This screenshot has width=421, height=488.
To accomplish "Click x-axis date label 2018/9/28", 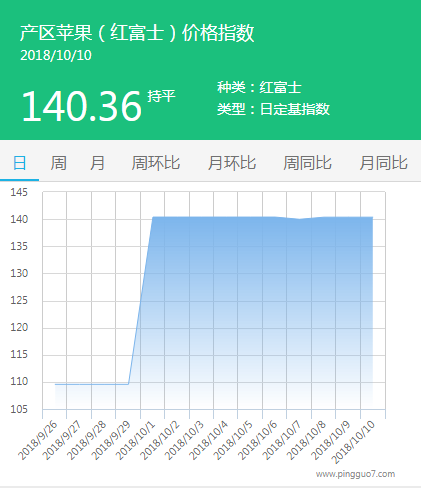I will point(87,440).
